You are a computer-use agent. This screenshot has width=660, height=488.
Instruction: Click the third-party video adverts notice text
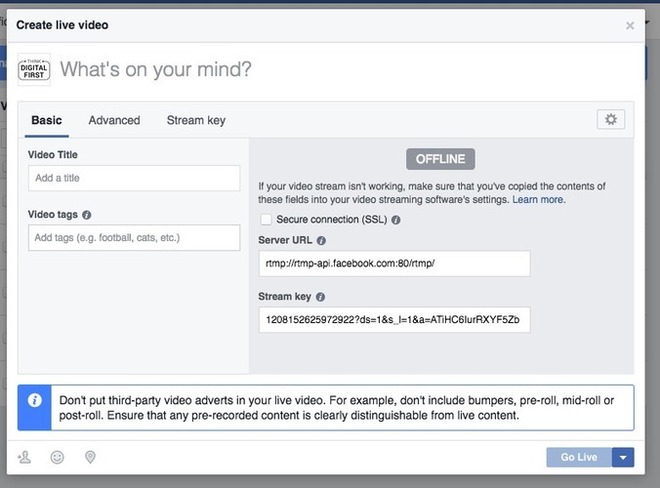(336, 408)
